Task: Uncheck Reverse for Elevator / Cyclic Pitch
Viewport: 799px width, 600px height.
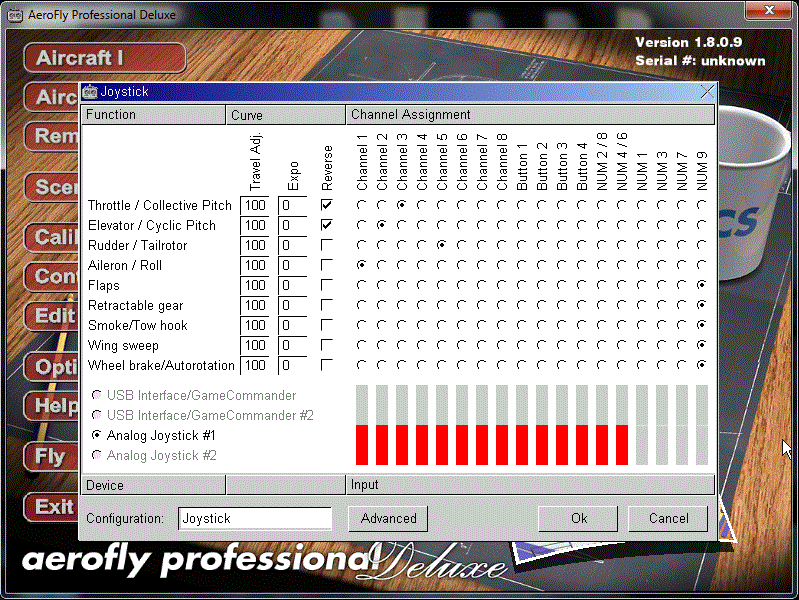Action: [326, 225]
